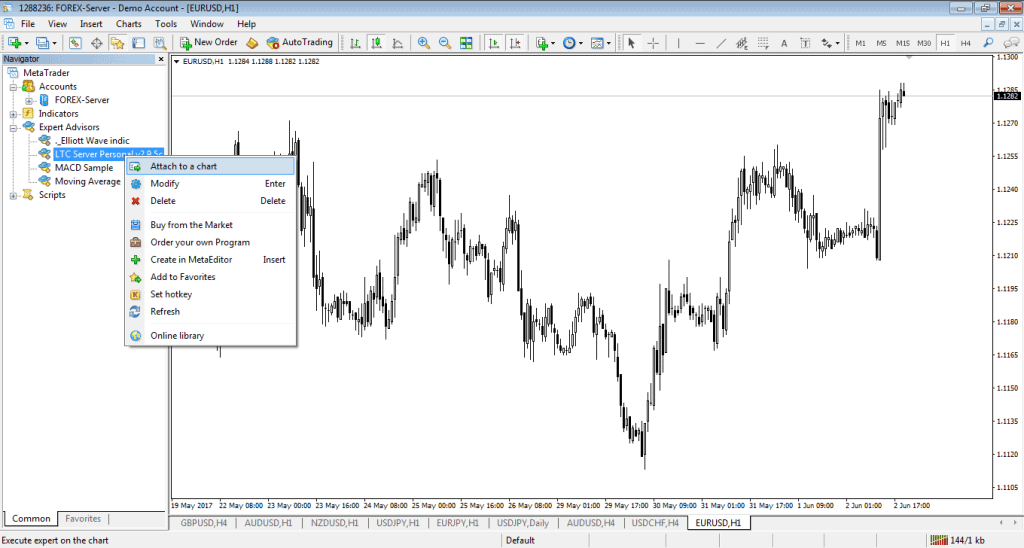Toggle chart auto scroll icon

coord(494,43)
